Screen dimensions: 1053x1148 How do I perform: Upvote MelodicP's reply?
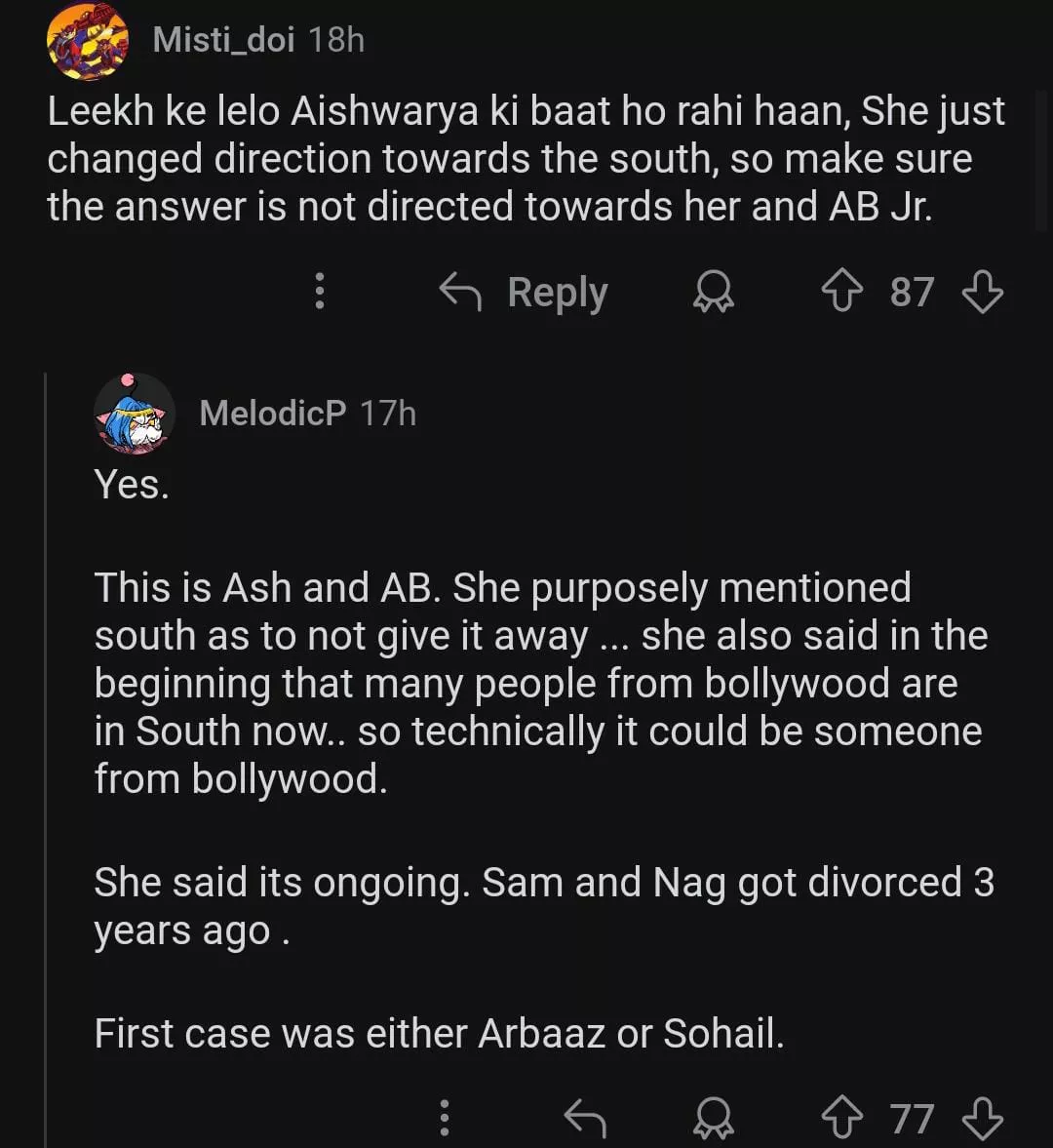click(842, 1118)
